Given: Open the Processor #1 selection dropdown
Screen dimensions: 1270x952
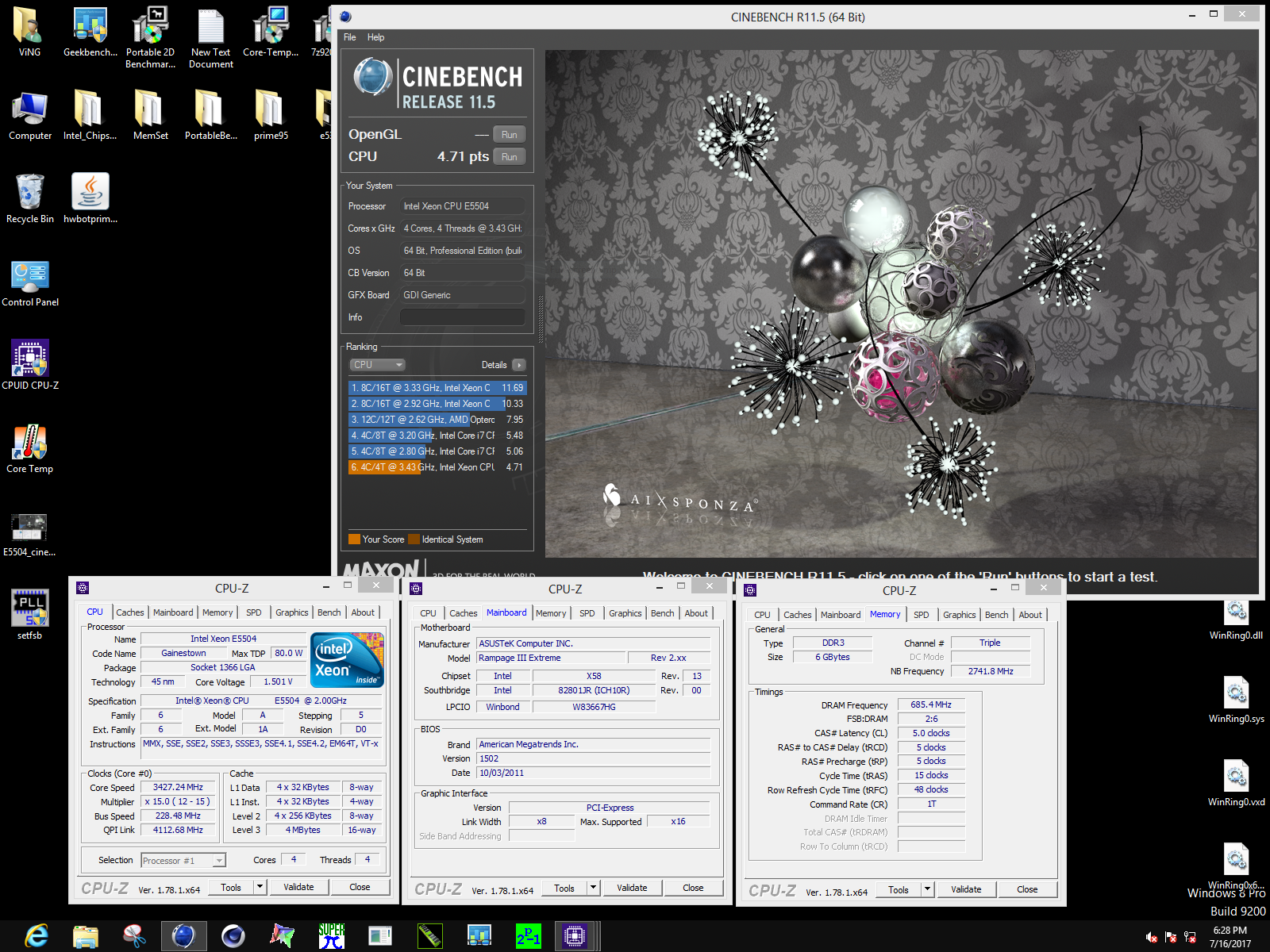Looking at the screenshot, I should 183,861.
